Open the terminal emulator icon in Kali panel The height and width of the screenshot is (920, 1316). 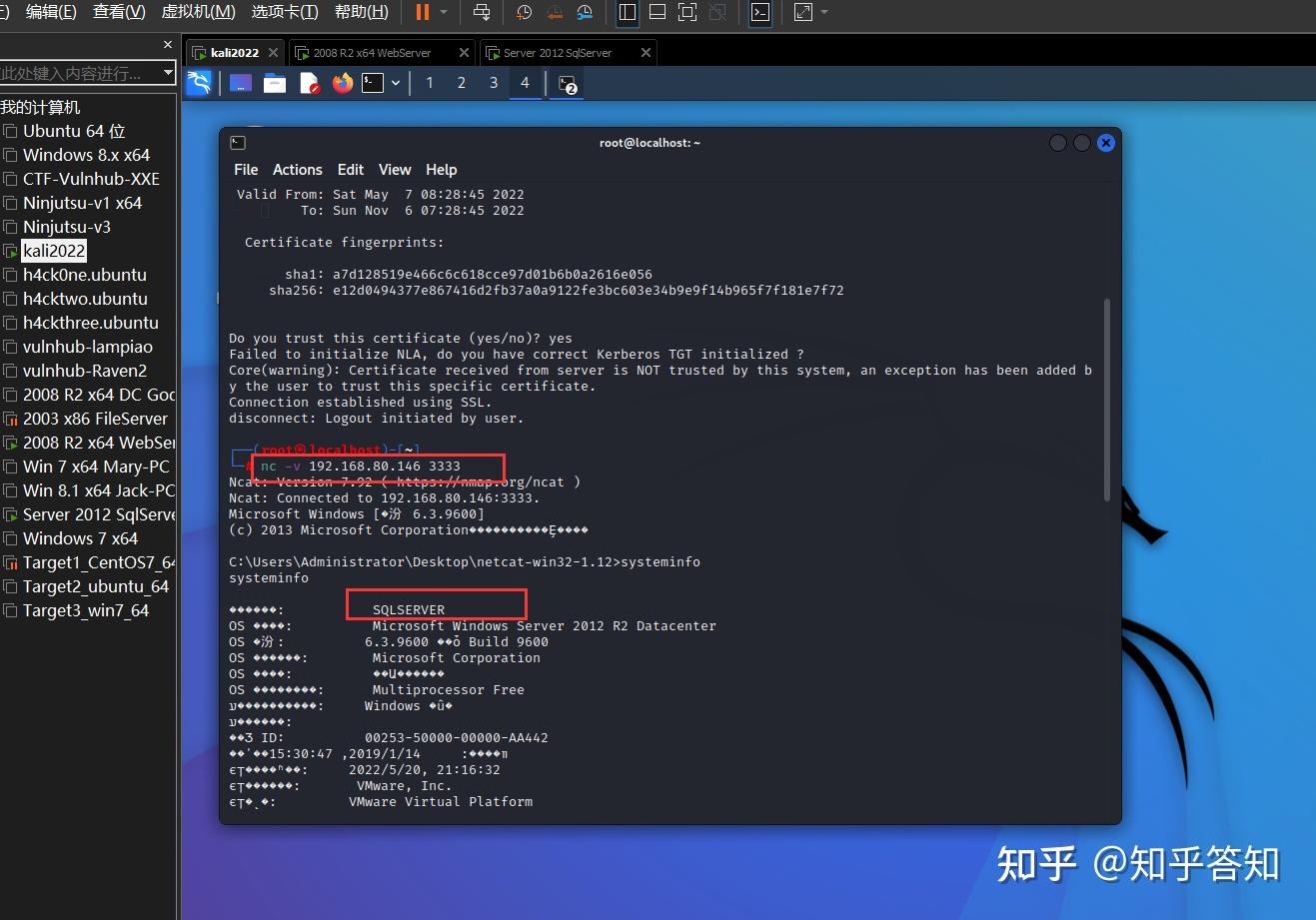click(373, 84)
